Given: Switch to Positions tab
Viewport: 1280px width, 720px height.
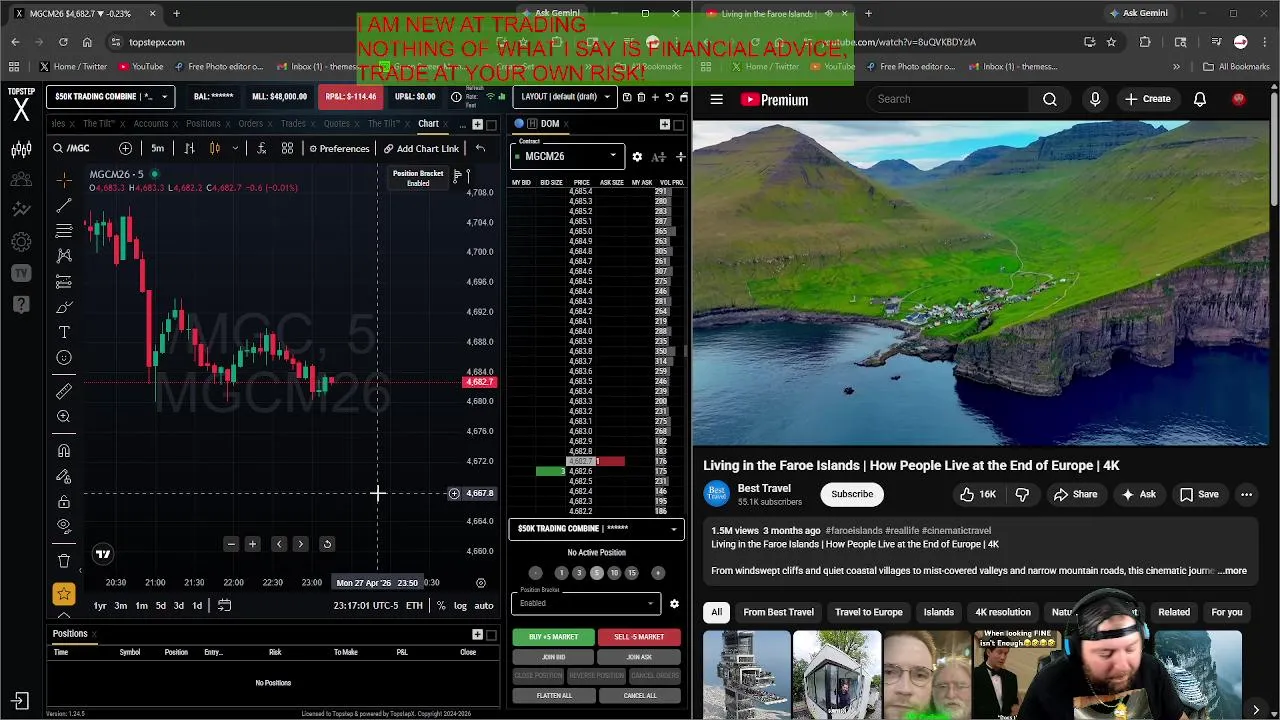Looking at the screenshot, I should pos(203,124).
